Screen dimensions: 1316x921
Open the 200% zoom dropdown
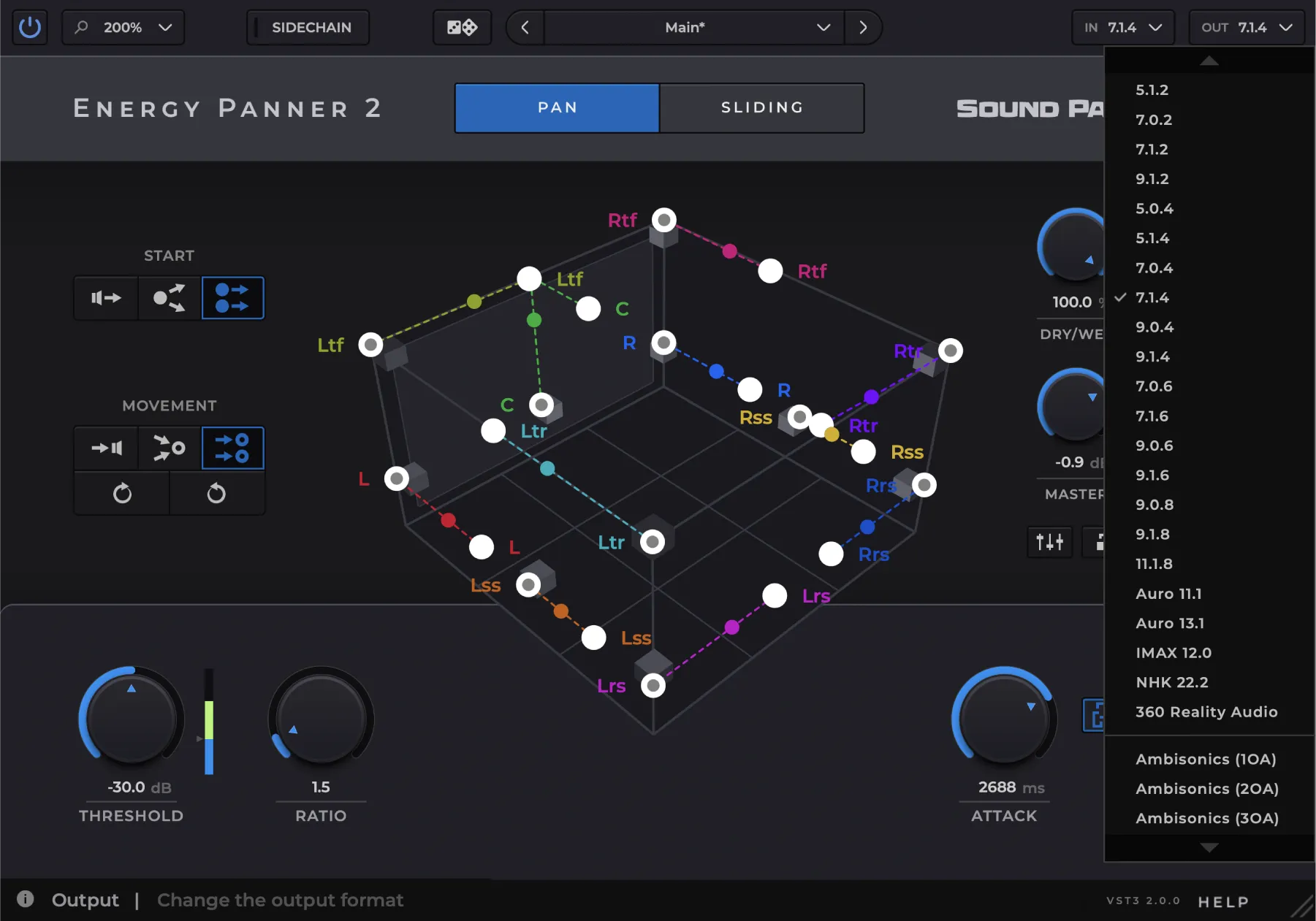[x=123, y=28]
